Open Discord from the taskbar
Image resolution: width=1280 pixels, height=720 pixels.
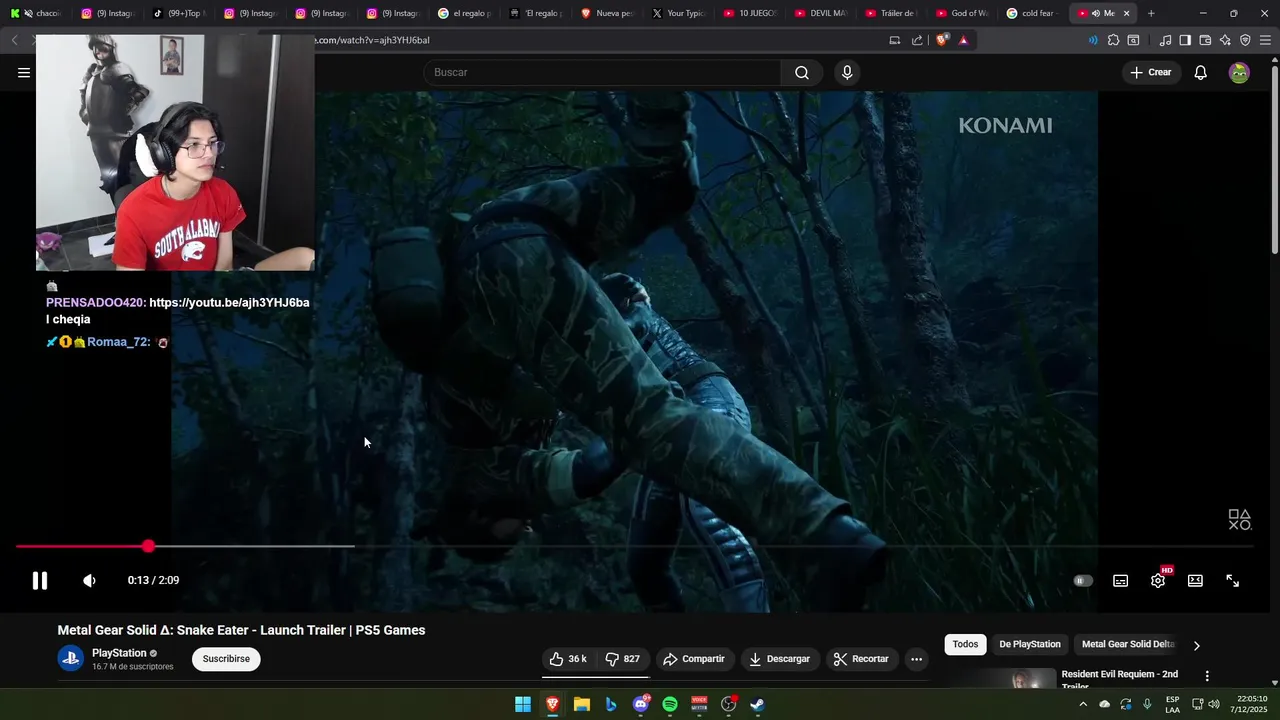(641, 704)
